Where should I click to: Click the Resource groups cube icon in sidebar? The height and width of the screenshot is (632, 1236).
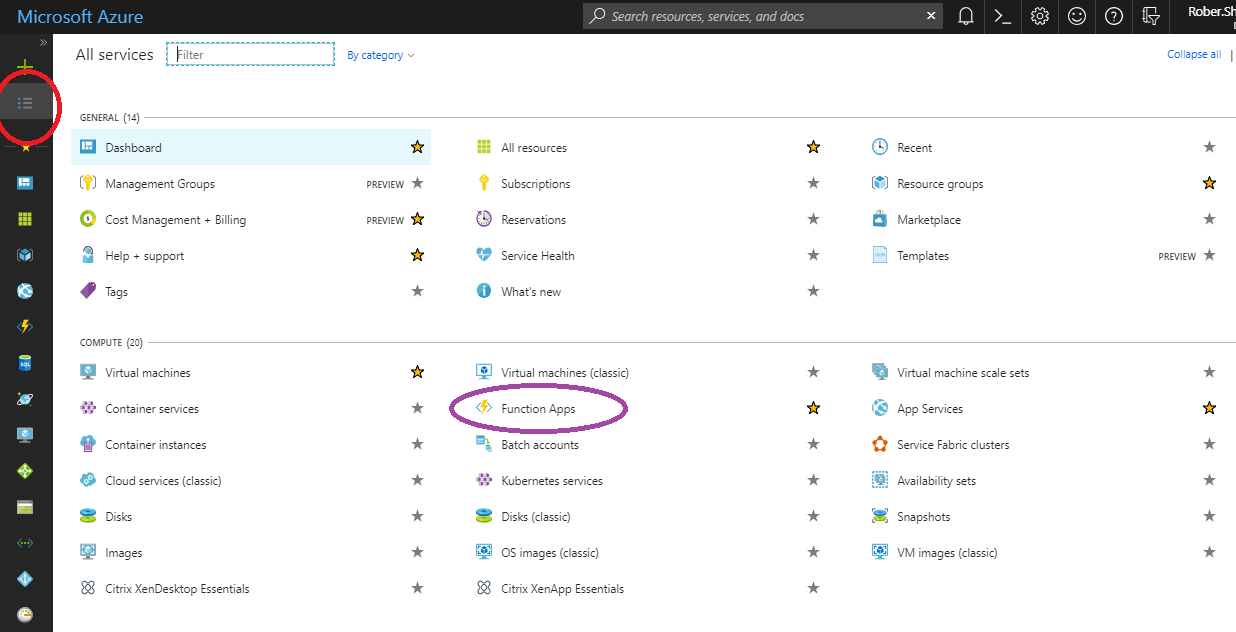tap(26, 255)
